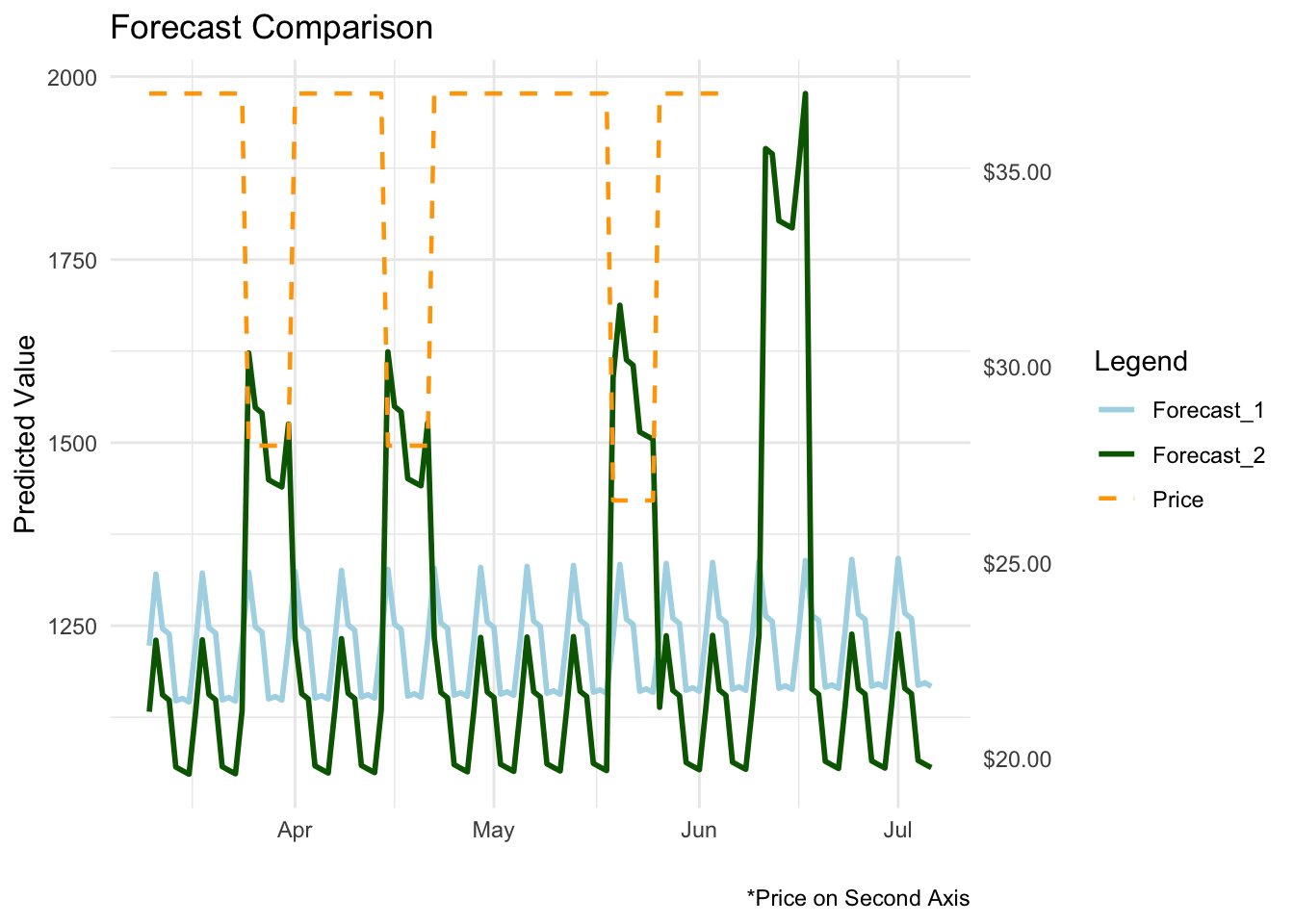
Task: Click the Forecast_1 light blue legend swatch
Action: (1117, 410)
